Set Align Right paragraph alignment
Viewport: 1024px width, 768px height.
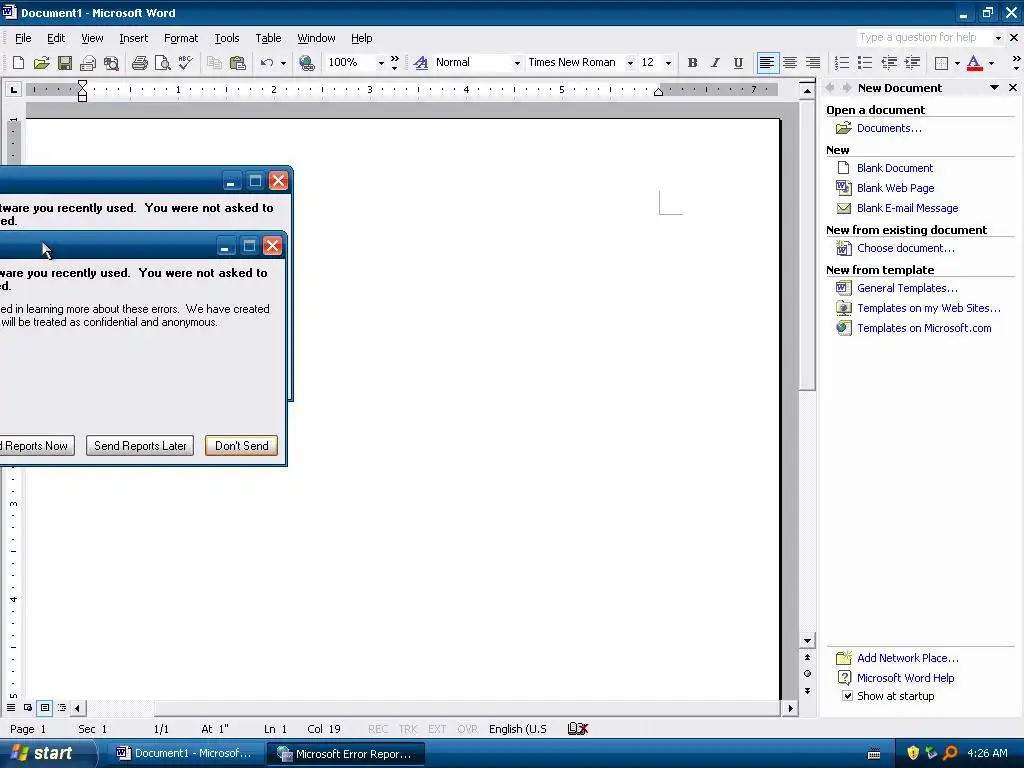click(x=812, y=63)
